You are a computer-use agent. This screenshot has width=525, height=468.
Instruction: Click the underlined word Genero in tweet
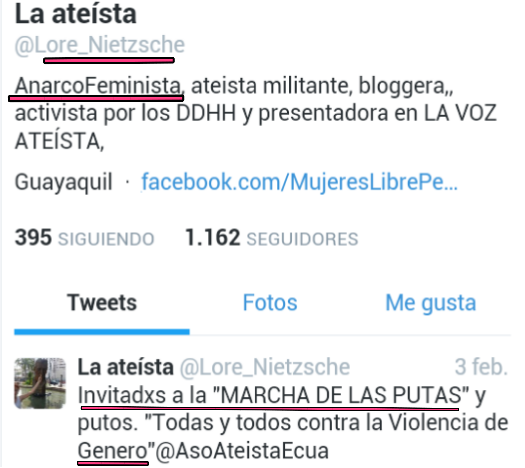112,451
